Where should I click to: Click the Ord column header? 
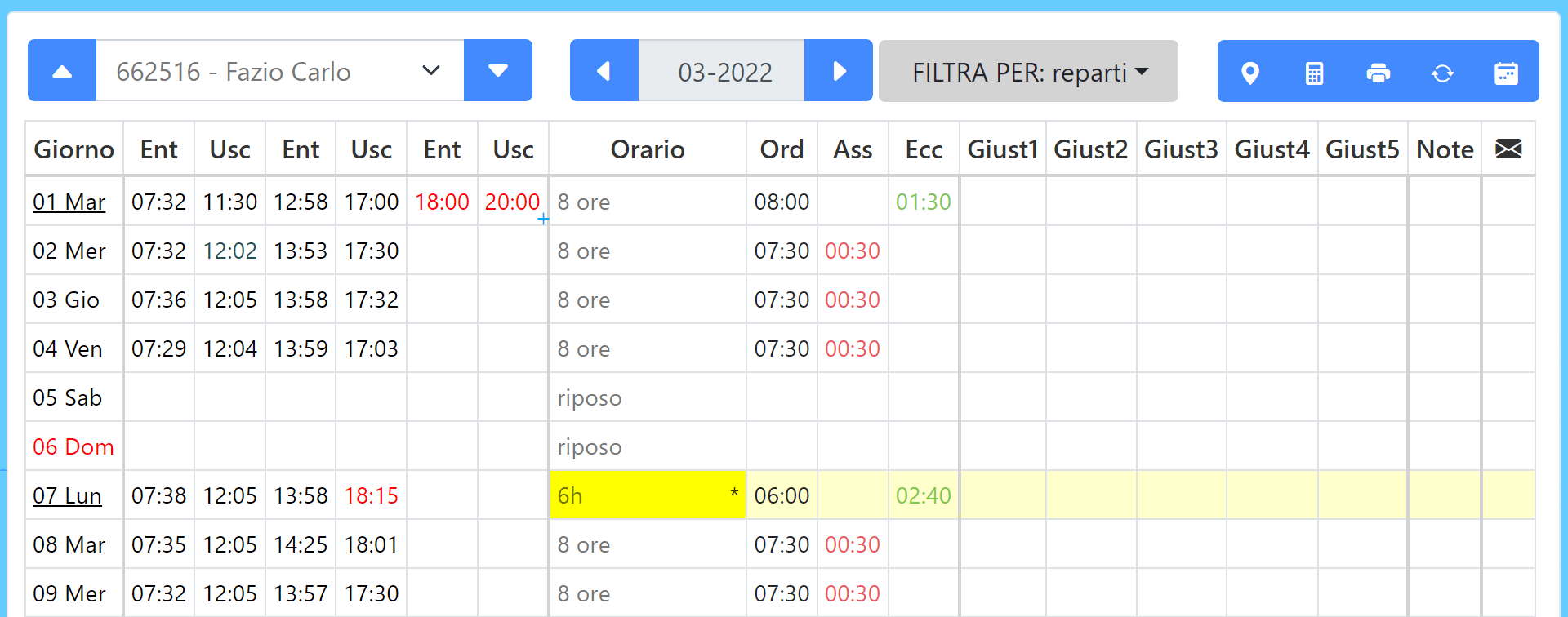(x=782, y=149)
